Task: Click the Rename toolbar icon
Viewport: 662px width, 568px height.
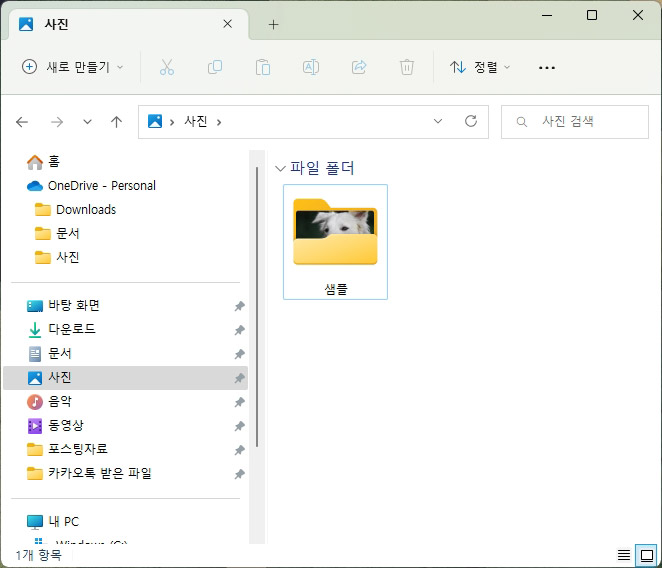Action: click(311, 67)
